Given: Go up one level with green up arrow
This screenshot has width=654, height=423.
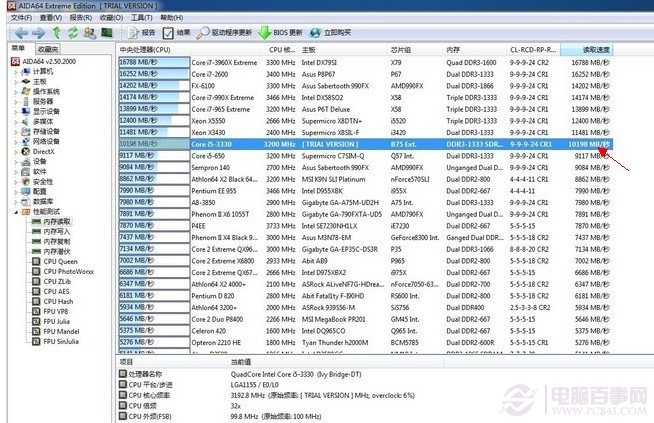Looking at the screenshot, I should click(x=57, y=32).
